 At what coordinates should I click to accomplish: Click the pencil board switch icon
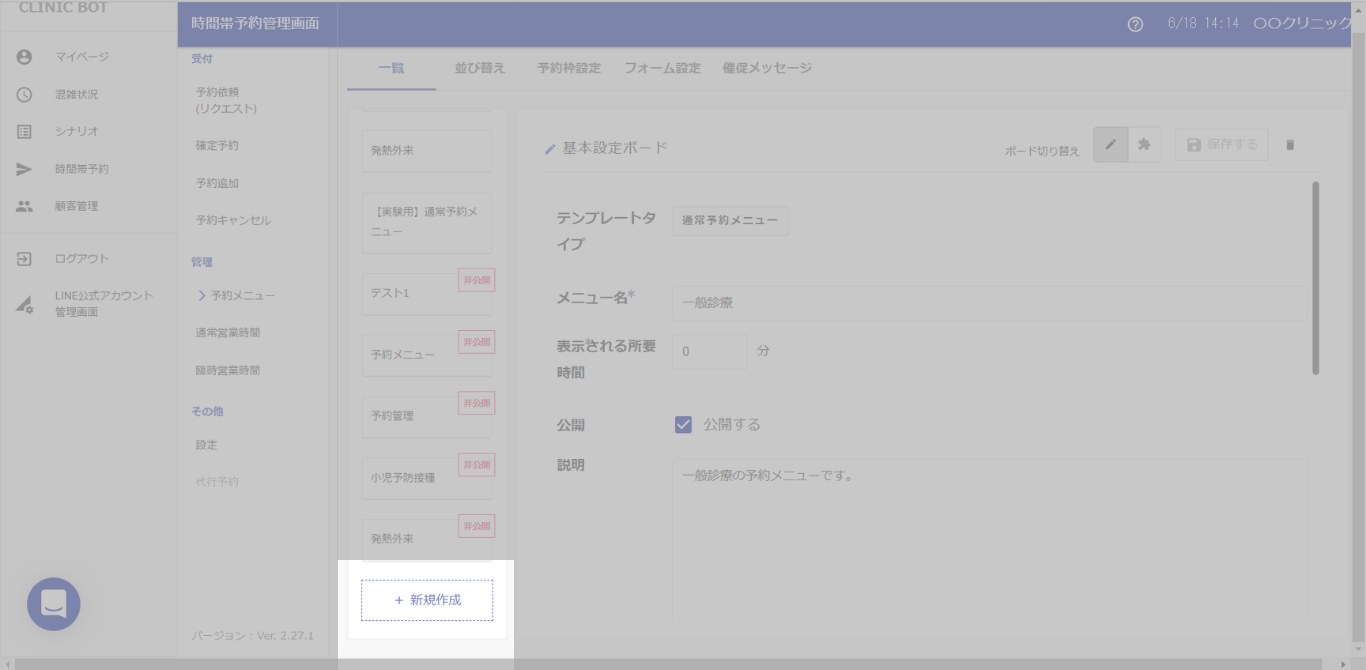pos(1110,145)
